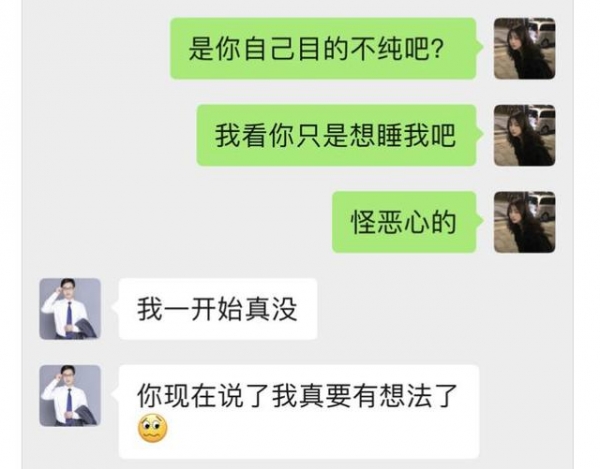Click the white bubble "你现在说了我真要有想法了"
The image size is (600, 469).
pos(299,412)
